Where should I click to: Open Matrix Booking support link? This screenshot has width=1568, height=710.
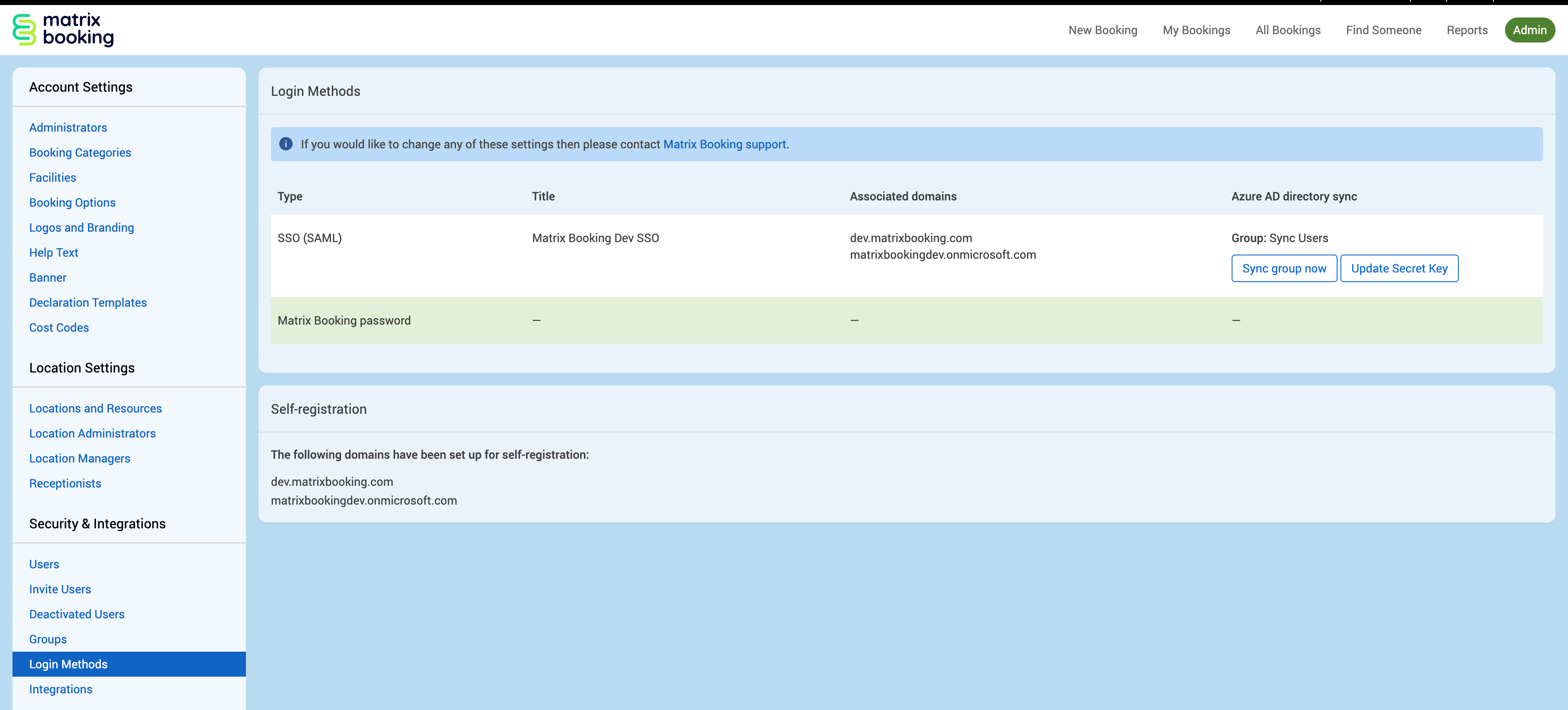click(x=724, y=144)
